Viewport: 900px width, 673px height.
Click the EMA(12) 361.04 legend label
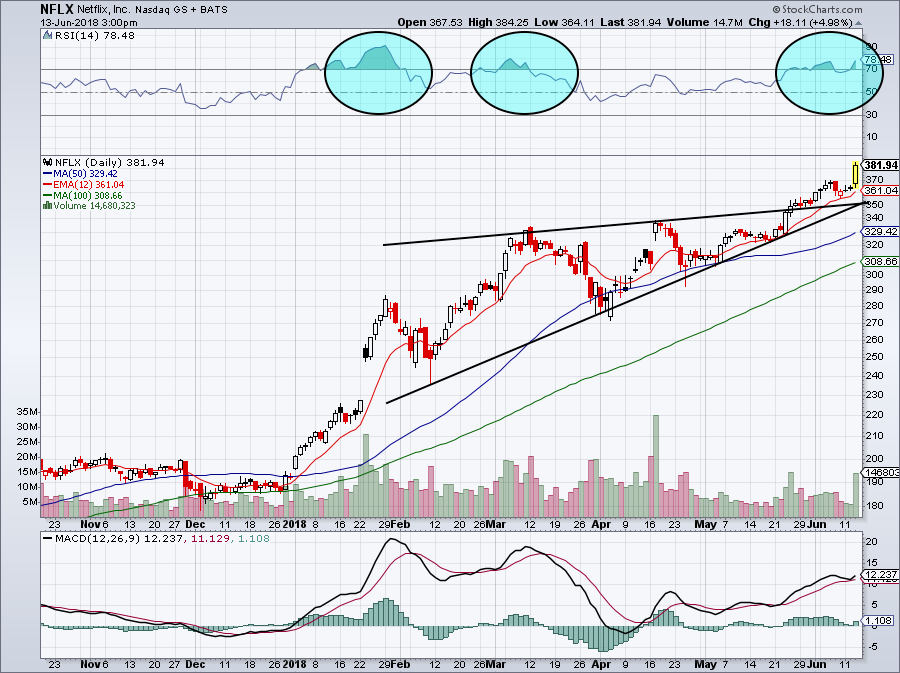pos(88,185)
